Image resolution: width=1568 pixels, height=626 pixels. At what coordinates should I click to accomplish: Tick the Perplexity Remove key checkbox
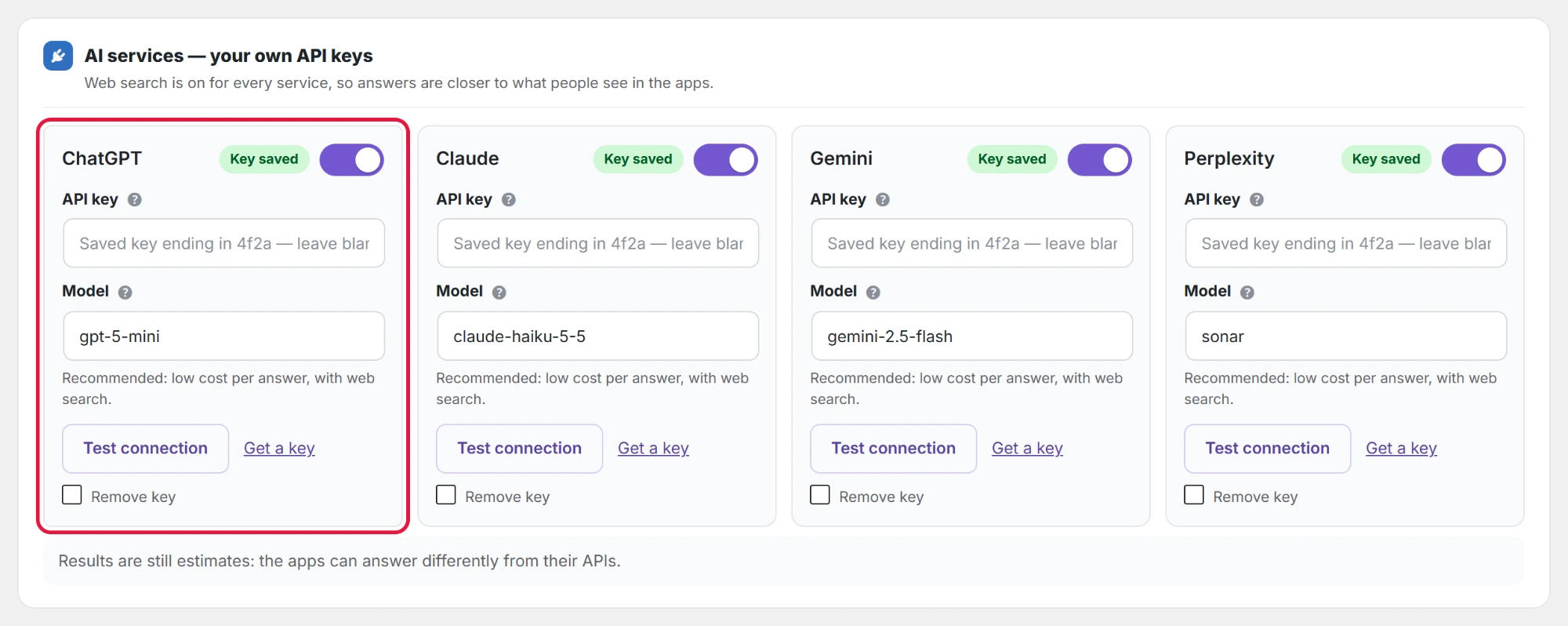1194,495
